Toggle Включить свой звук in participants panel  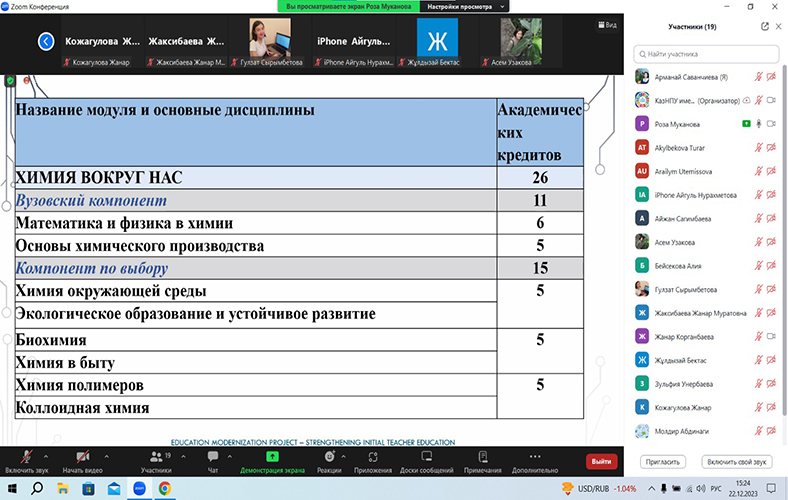tap(736, 462)
